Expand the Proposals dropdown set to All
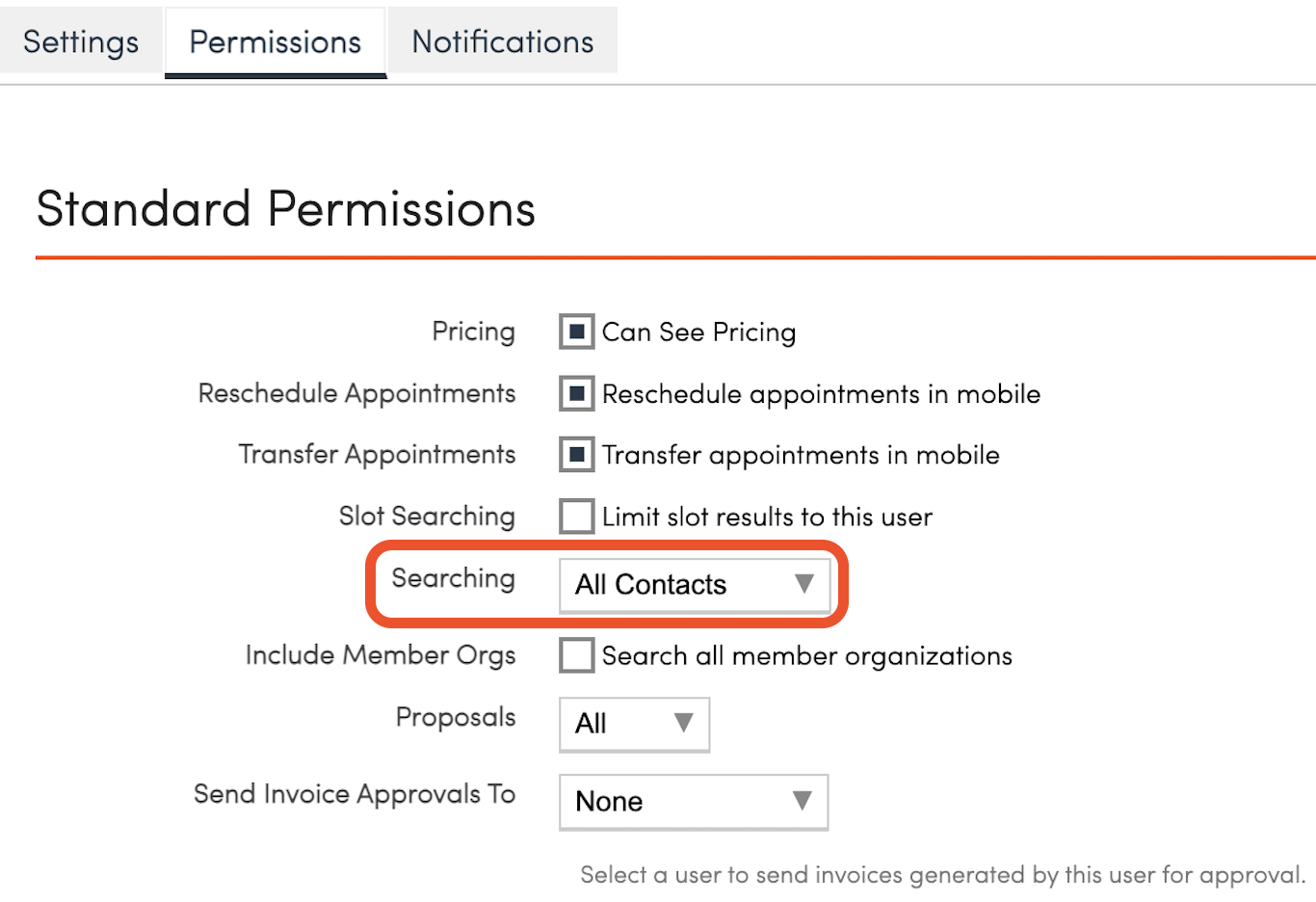 click(x=634, y=724)
